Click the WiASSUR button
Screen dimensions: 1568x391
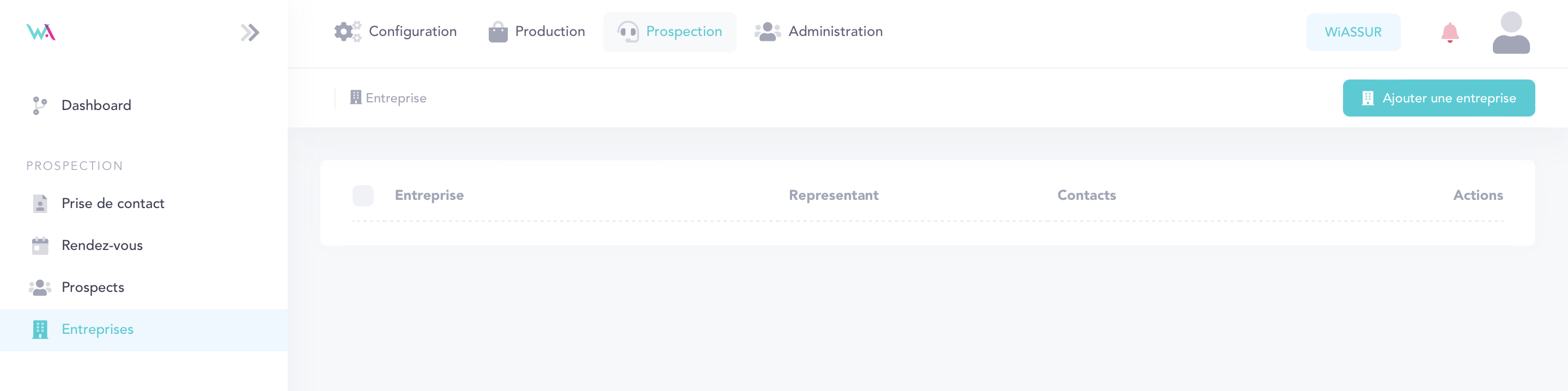click(x=1352, y=32)
